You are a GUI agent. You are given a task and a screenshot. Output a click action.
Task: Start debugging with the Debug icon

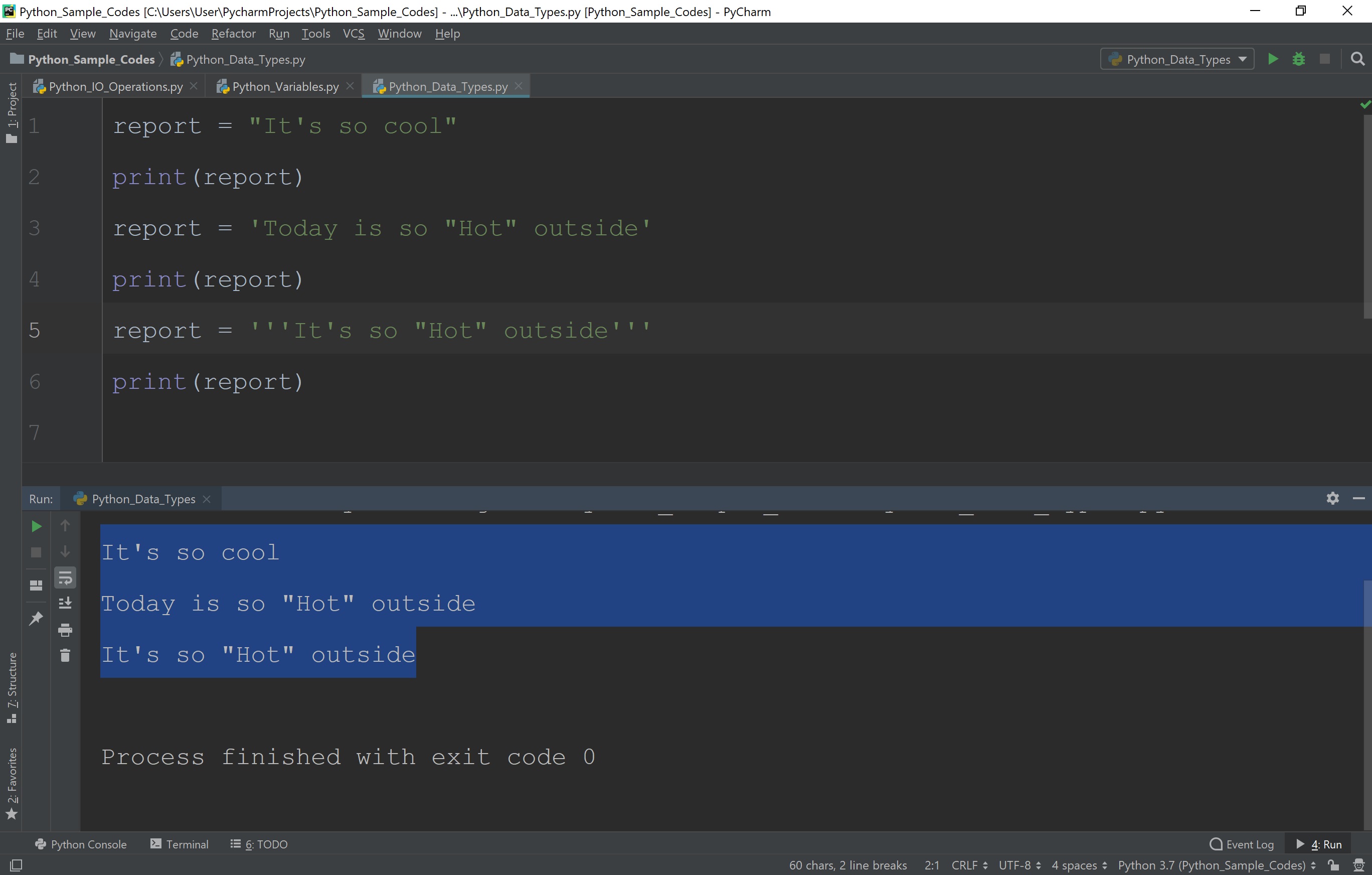click(x=1299, y=59)
